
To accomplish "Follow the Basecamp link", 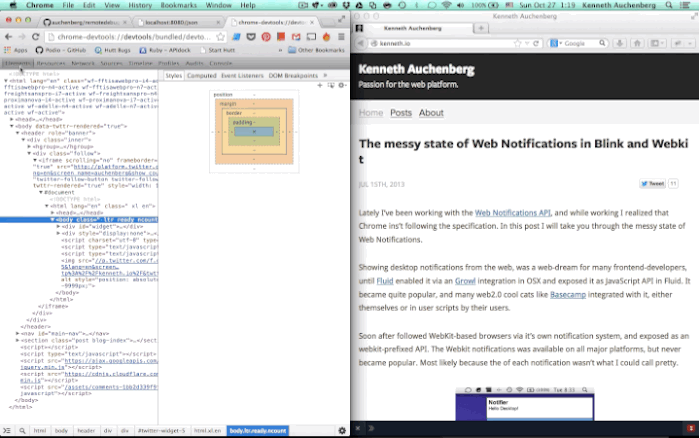I will coord(568,295).
